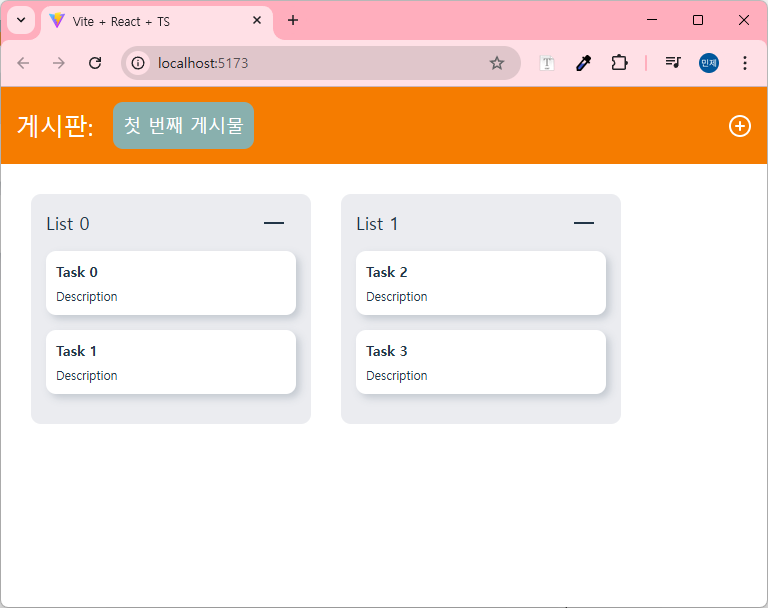Maximize the browser window

pos(698,20)
